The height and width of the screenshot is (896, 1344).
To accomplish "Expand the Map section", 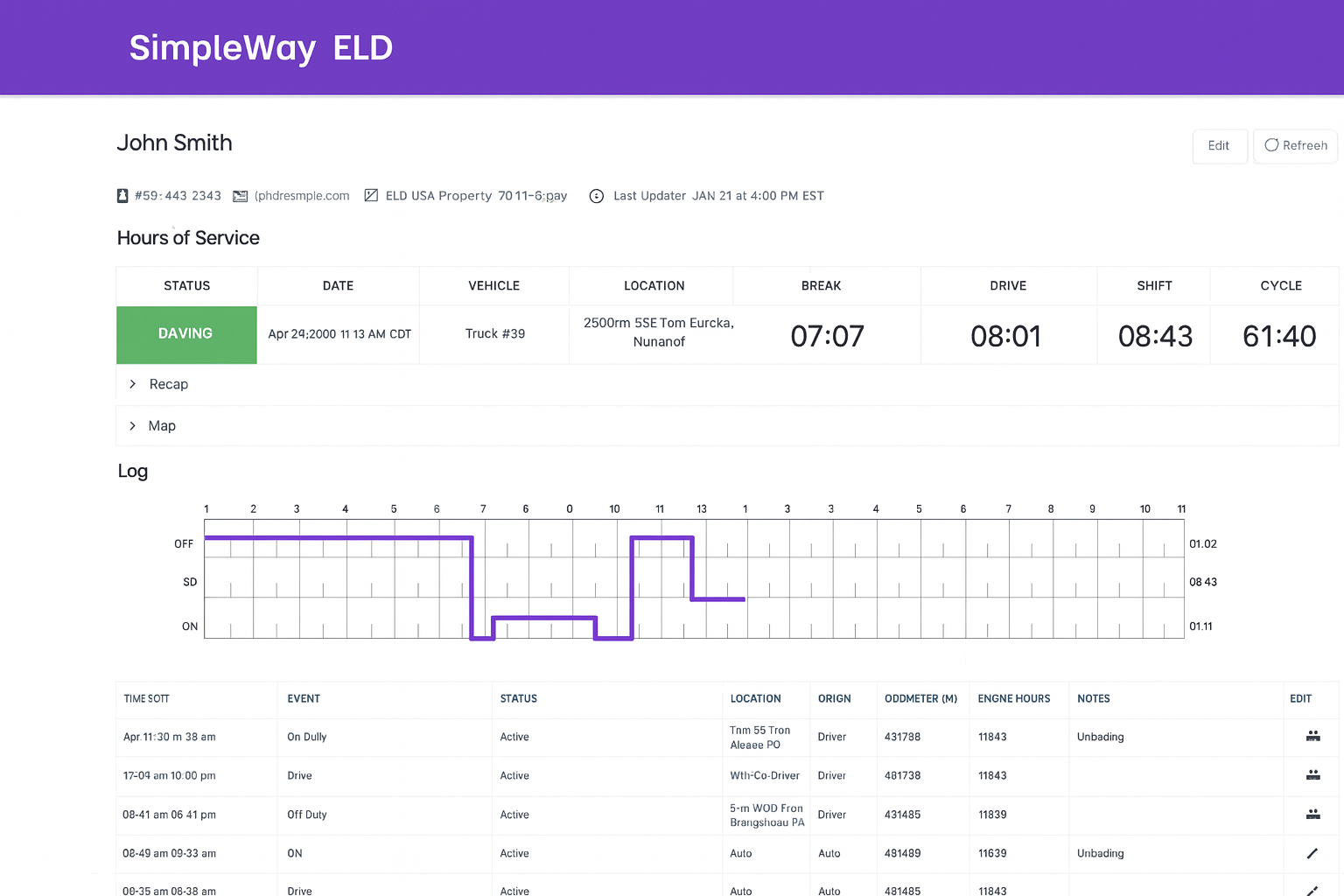I will click(162, 426).
